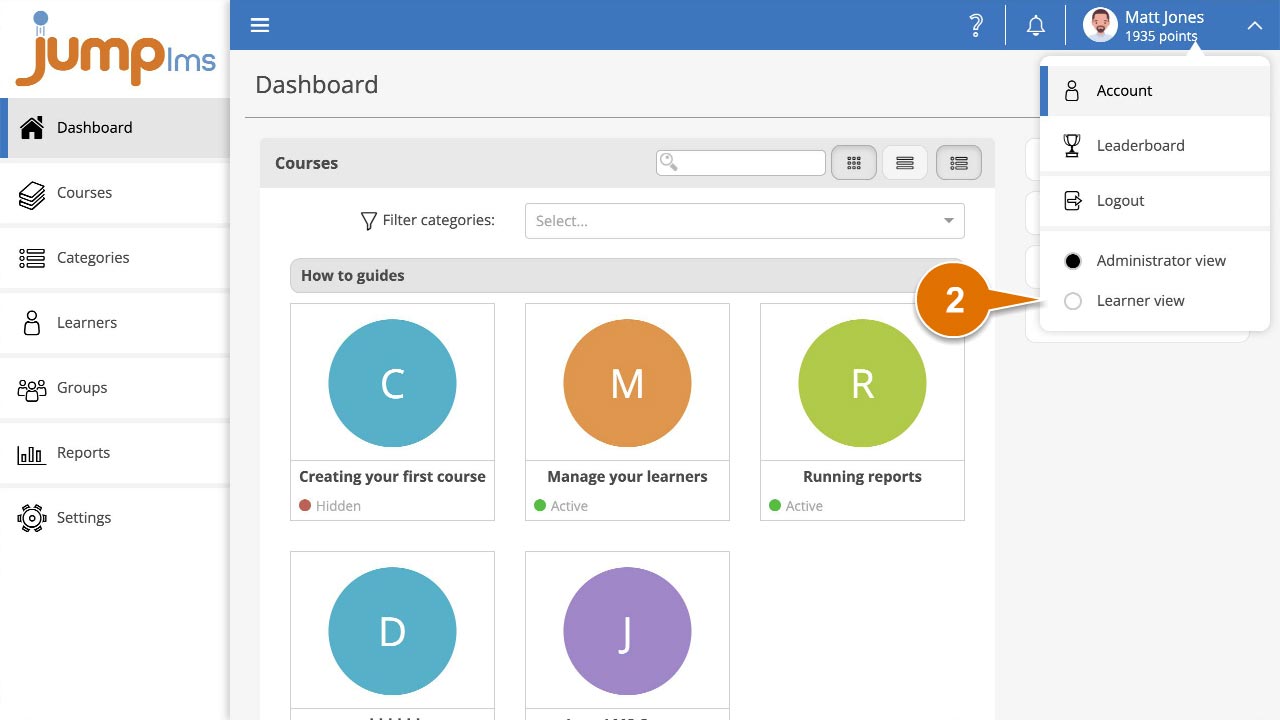The height and width of the screenshot is (720, 1280).
Task: Click the Dashboard page heading
Action: tap(317, 85)
